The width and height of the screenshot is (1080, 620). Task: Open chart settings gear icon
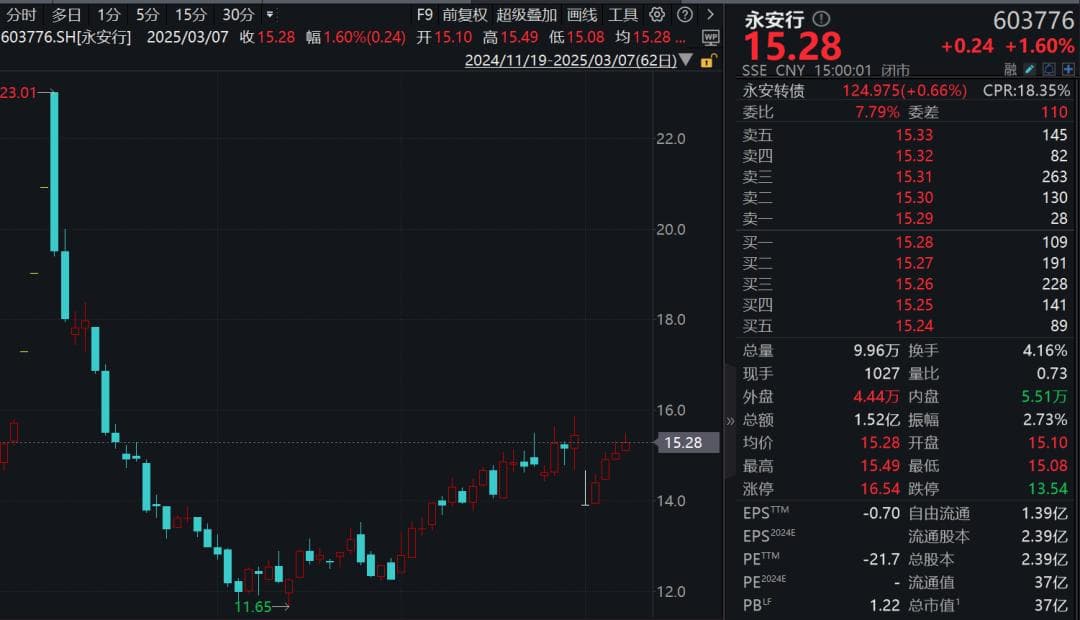click(x=657, y=14)
